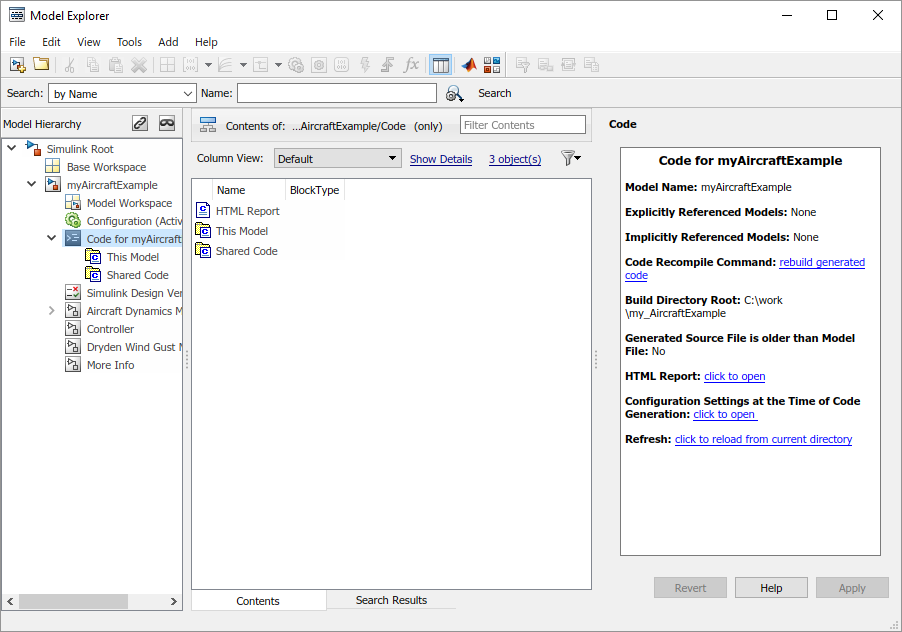Select HTML Report row in contents

pos(247,211)
